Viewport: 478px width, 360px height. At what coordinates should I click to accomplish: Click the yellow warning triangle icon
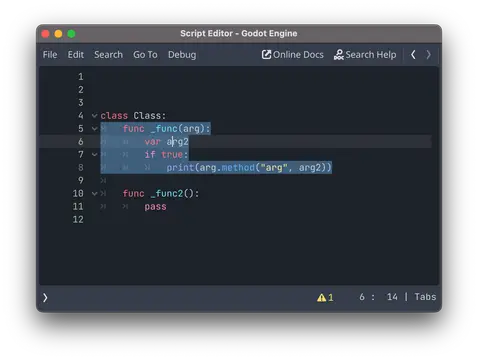(321, 297)
